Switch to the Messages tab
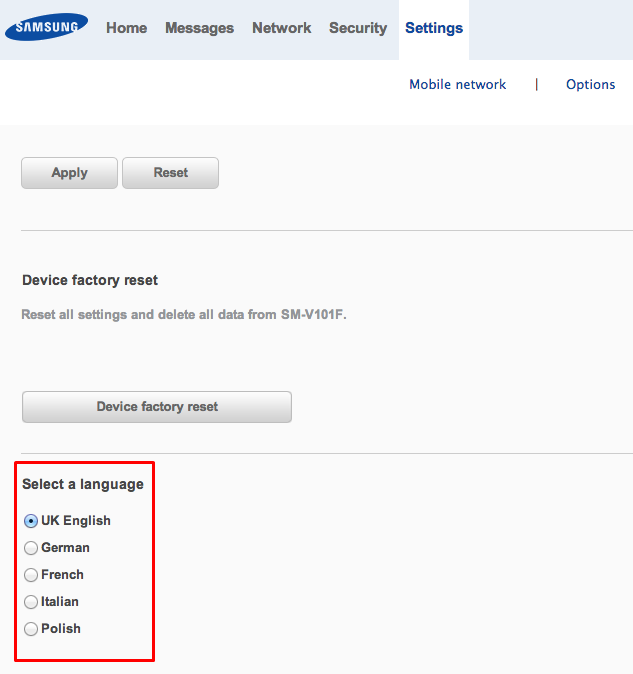633x674 pixels. point(199,28)
